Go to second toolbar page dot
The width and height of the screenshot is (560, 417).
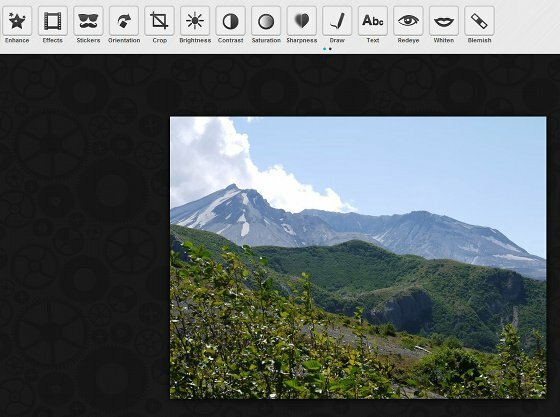(330, 49)
